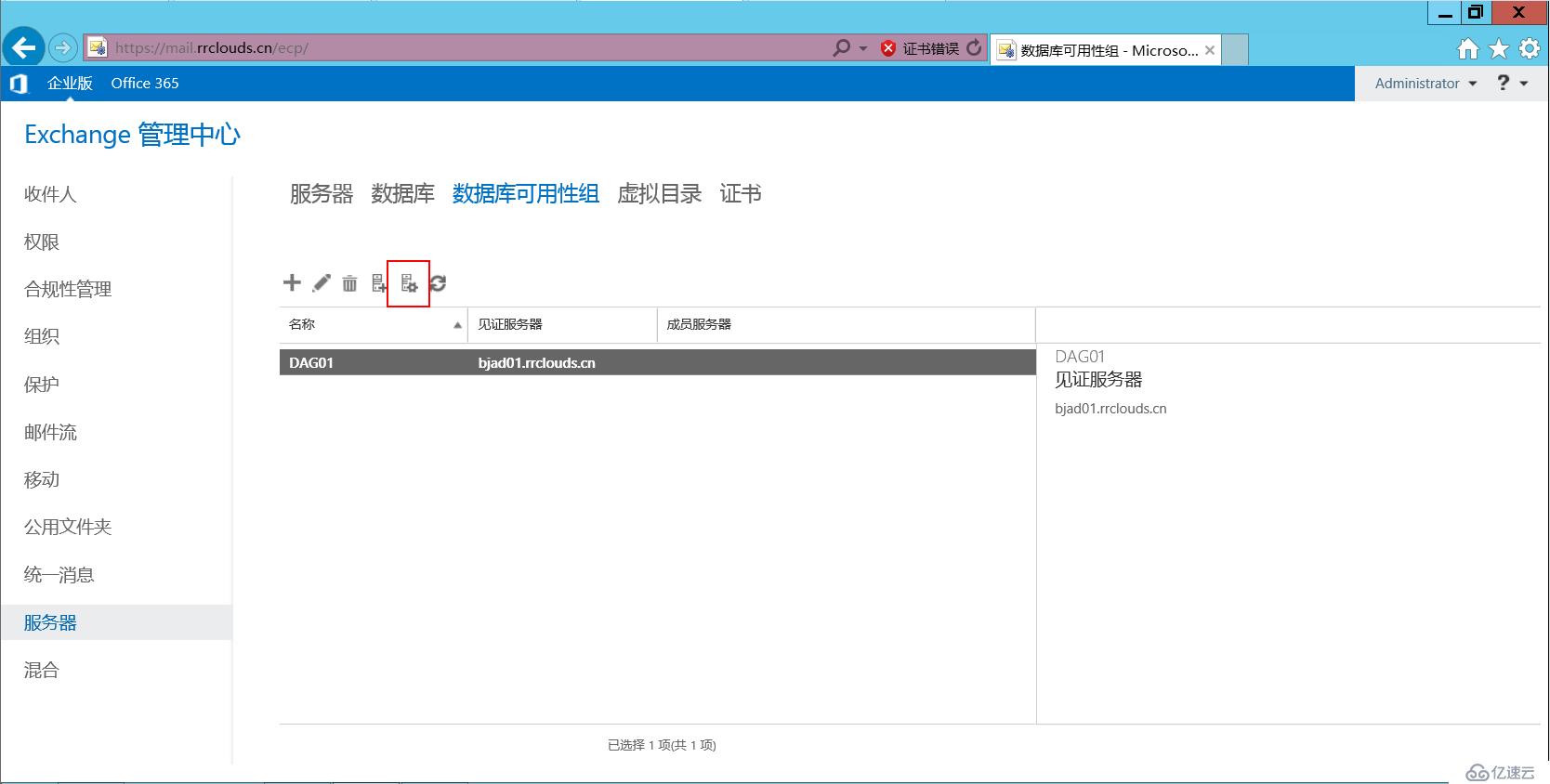Open browser favorites star
The width and height of the screenshot is (1550, 784).
(x=1499, y=48)
